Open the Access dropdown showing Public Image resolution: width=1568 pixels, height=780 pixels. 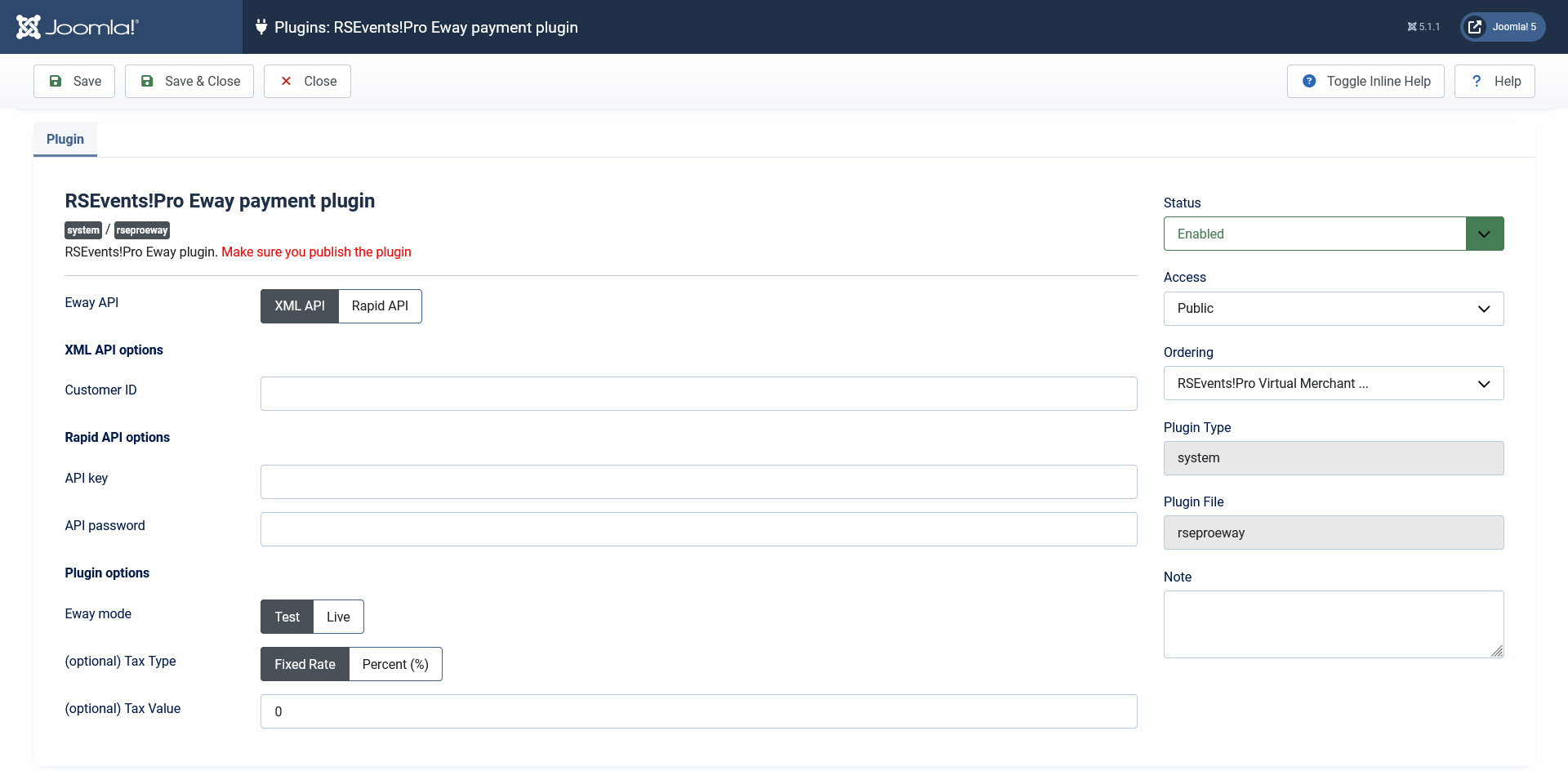tap(1334, 309)
